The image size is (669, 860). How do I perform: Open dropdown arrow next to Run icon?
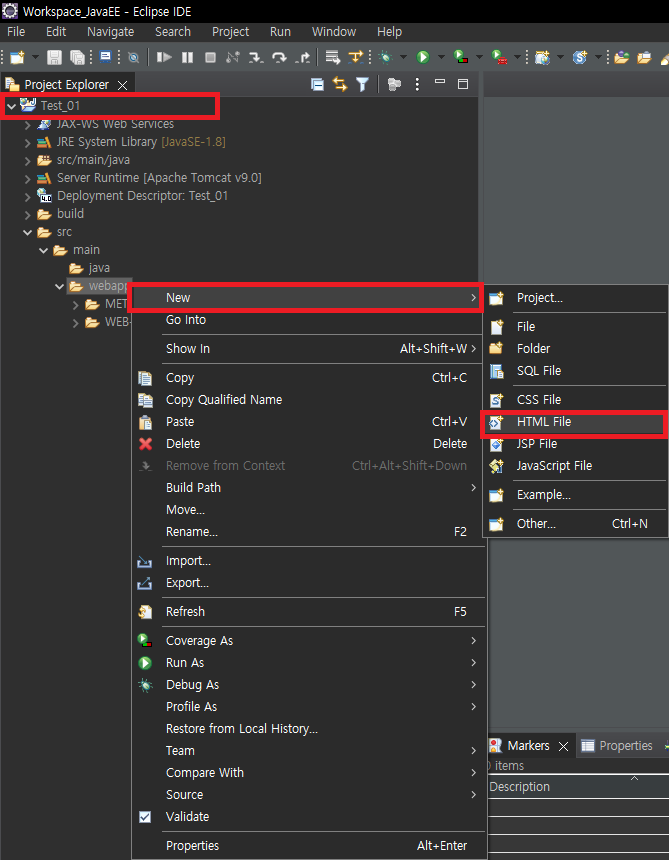click(441, 57)
